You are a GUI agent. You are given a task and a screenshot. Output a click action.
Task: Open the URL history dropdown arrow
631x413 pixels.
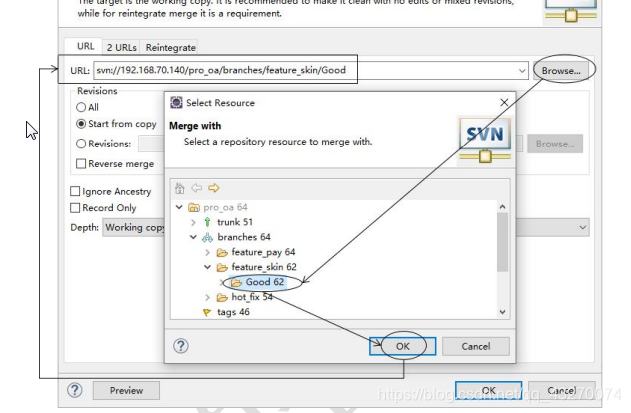point(522,71)
